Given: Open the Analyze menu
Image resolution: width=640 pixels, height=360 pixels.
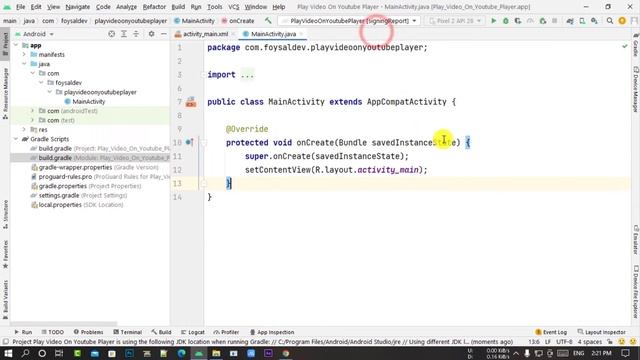Looking at the screenshot, I should (x=126, y=7).
